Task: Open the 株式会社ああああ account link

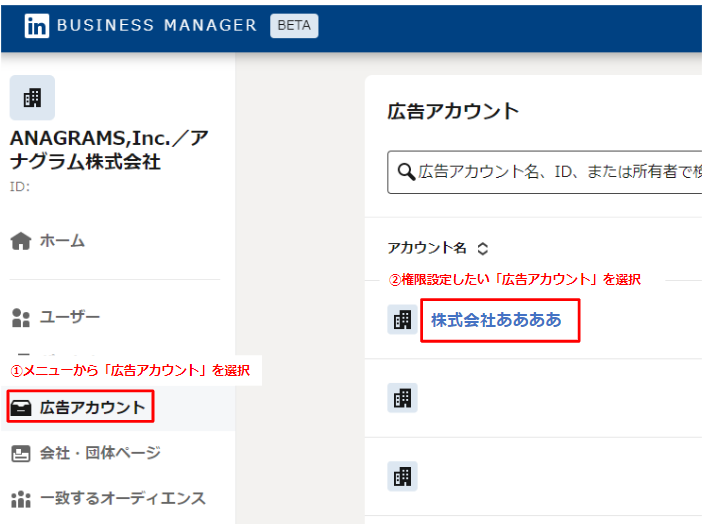Action: [x=496, y=320]
